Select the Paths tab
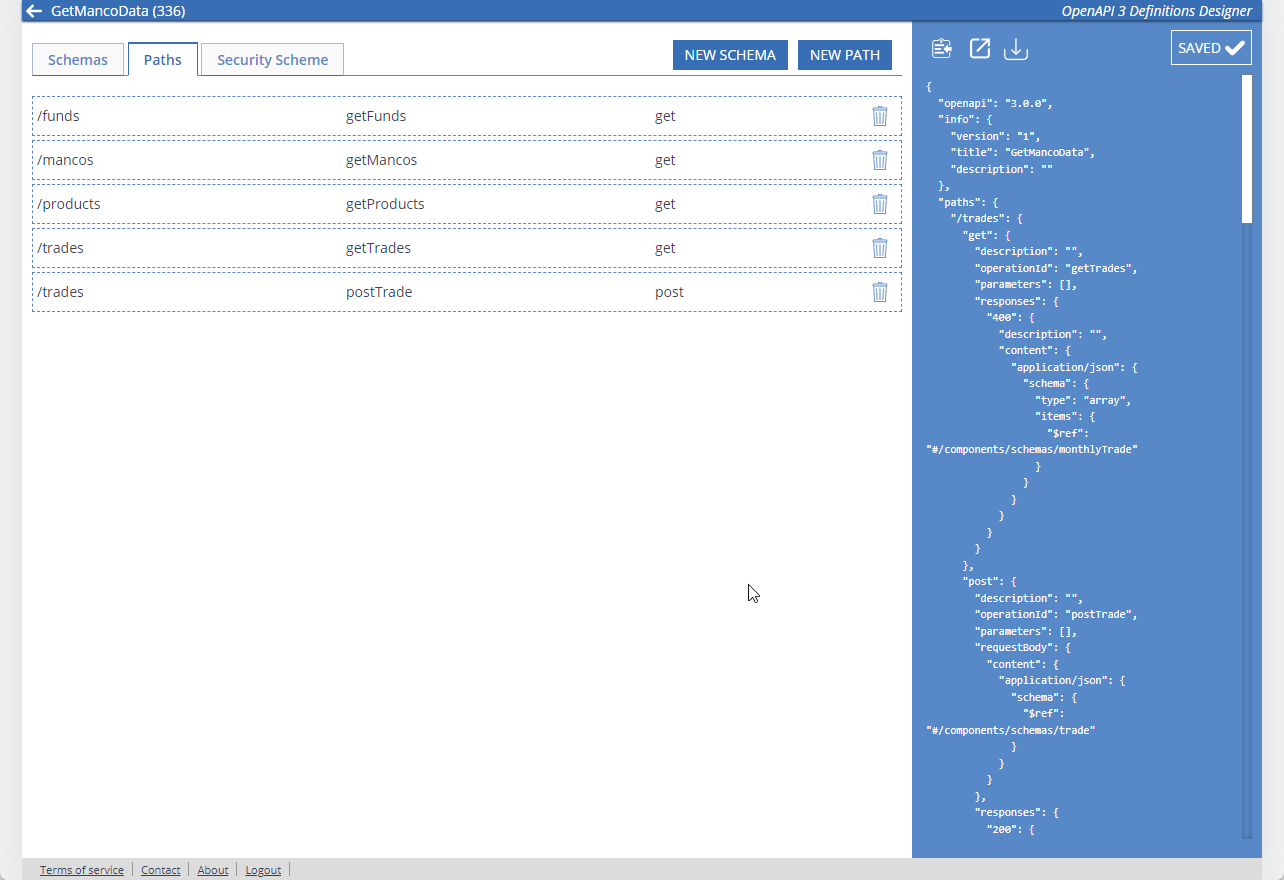This screenshot has width=1284, height=880. click(163, 59)
